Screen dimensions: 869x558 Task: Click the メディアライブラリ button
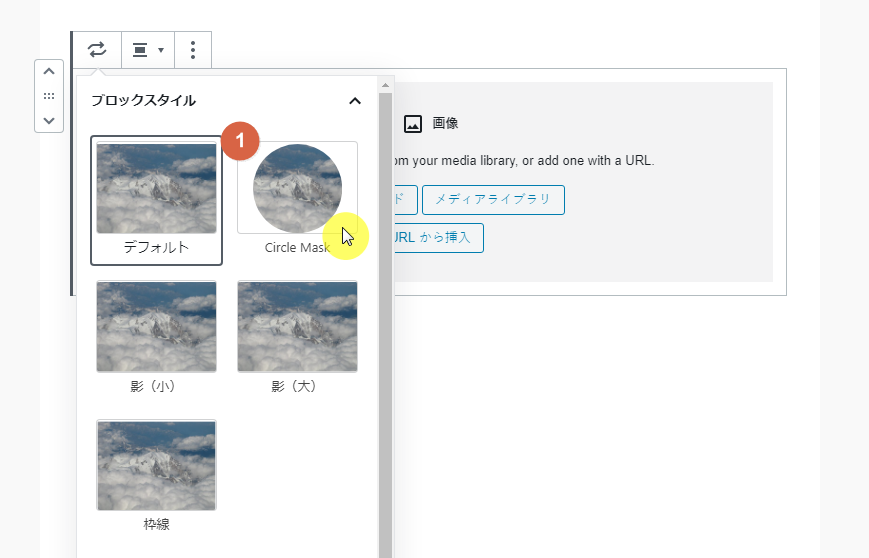tap(493, 200)
